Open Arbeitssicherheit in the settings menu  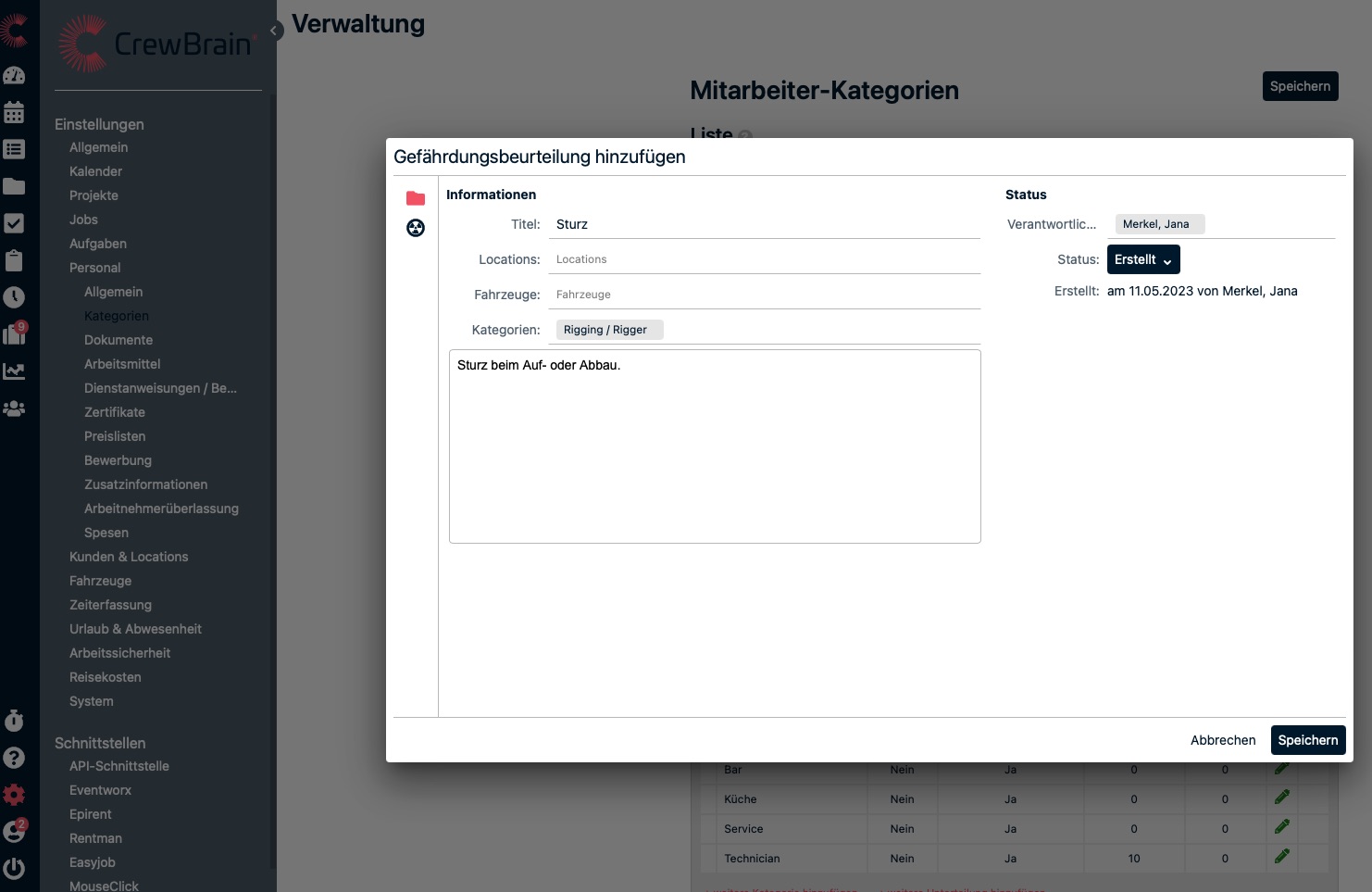[119, 653]
